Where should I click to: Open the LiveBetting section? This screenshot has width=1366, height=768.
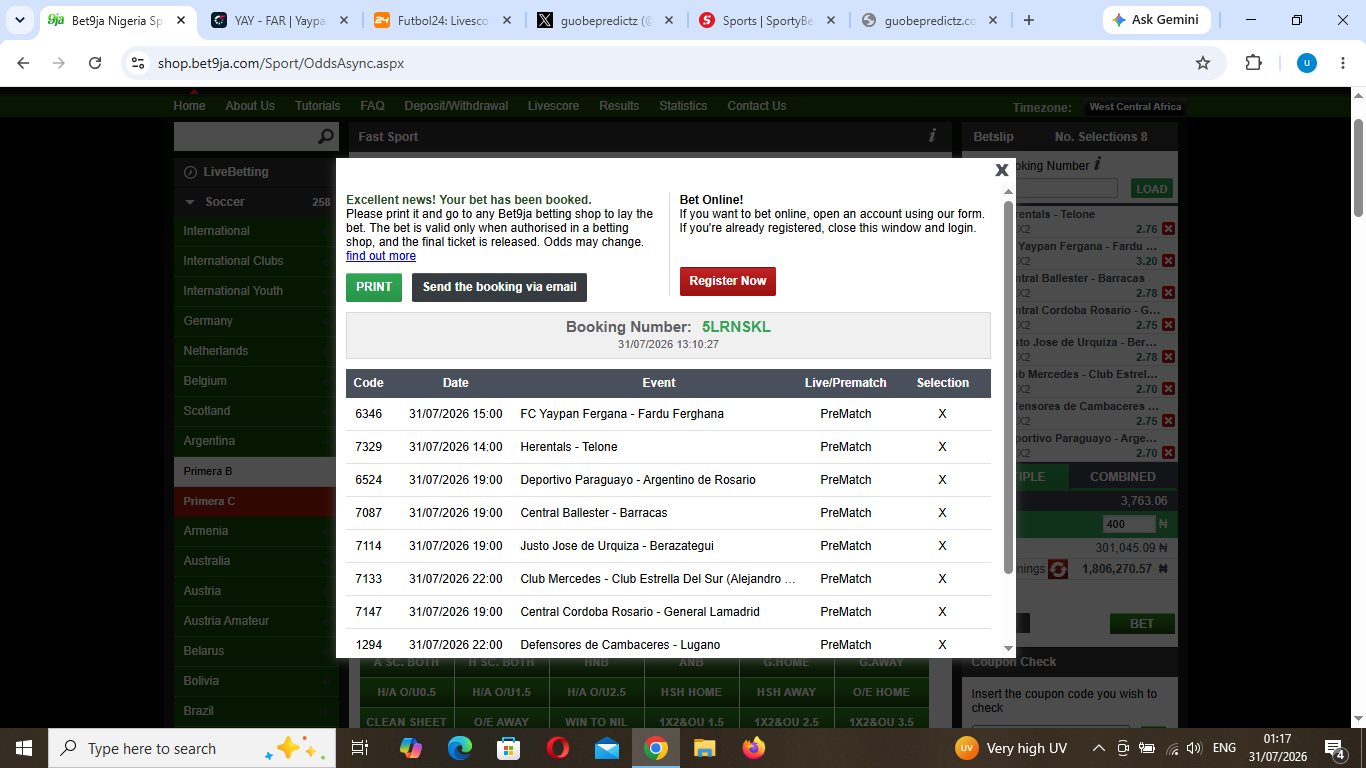(255, 172)
